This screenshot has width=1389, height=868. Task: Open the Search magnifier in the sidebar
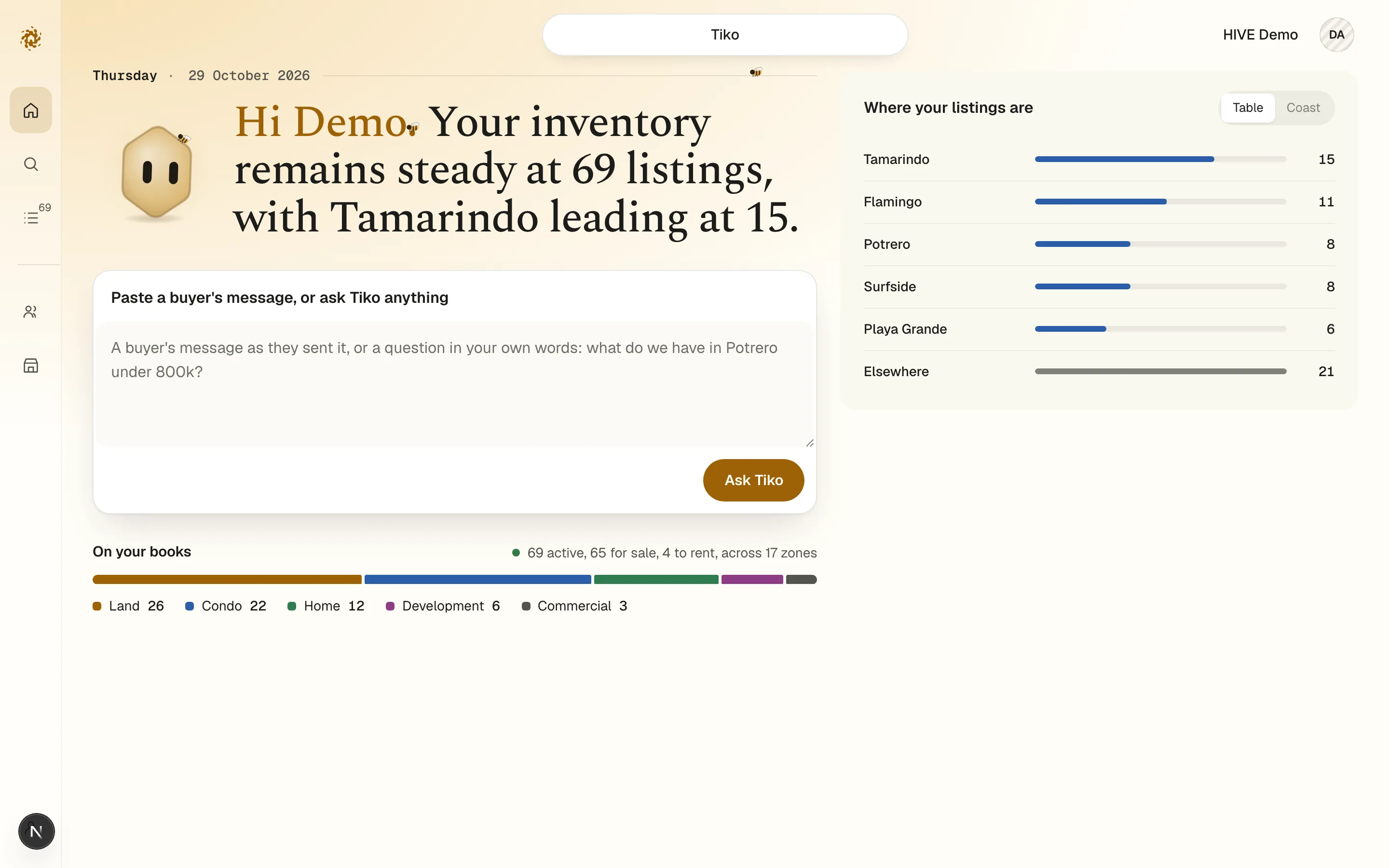pyautogui.click(x=31, y=164)
